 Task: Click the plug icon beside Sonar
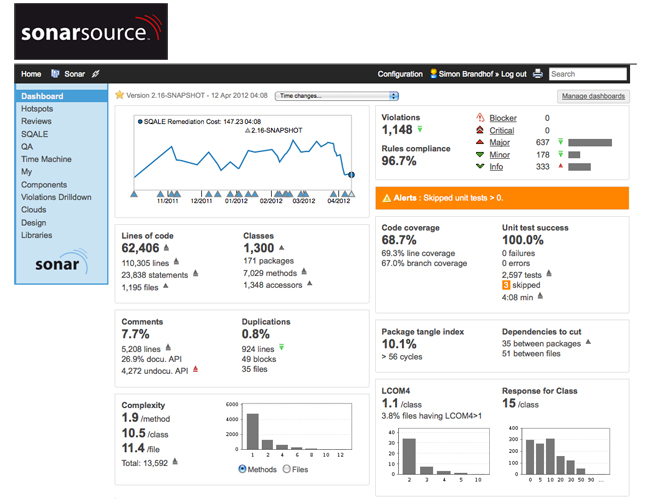point(95,74)
